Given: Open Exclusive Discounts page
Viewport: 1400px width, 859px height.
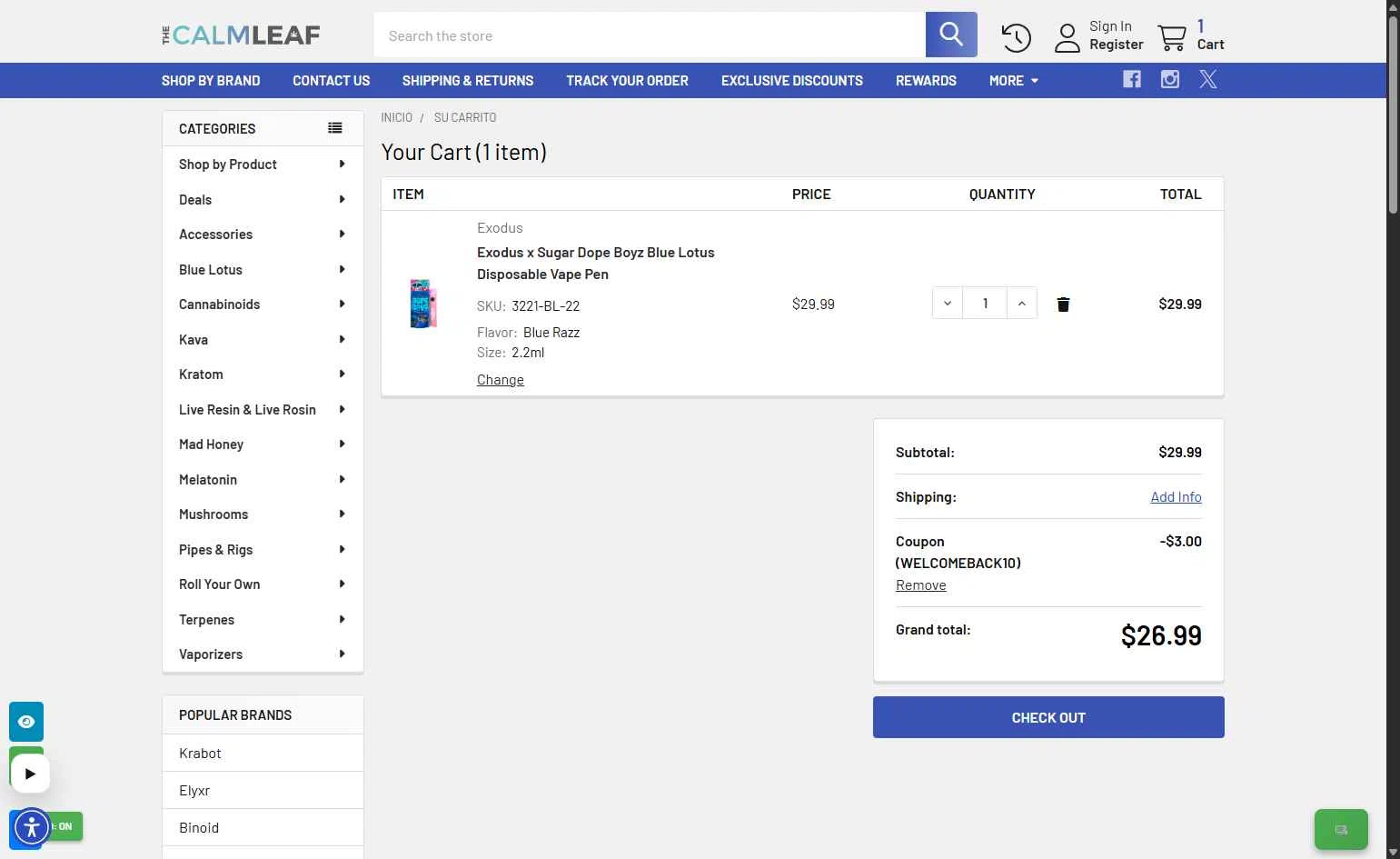Looking at the screenshot, I should pos(792,81).
